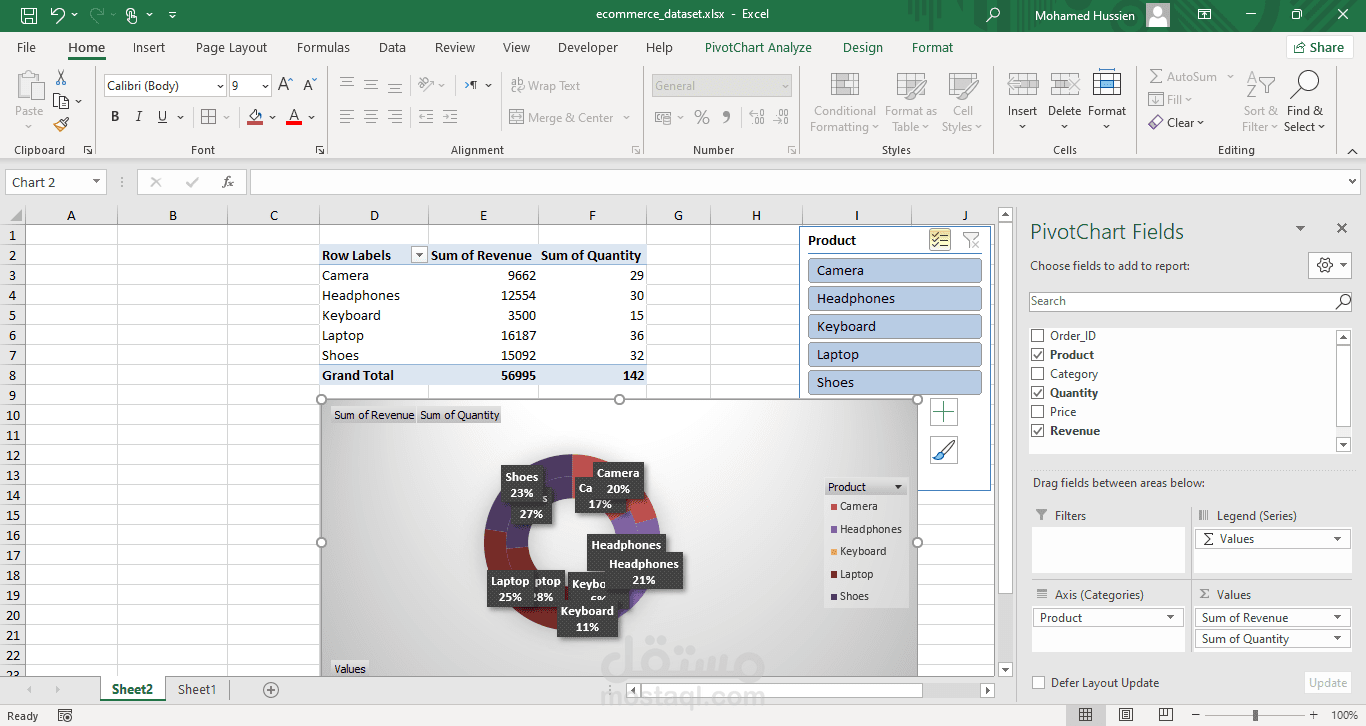Click the Format Painter brush icon

coord(61,125)
